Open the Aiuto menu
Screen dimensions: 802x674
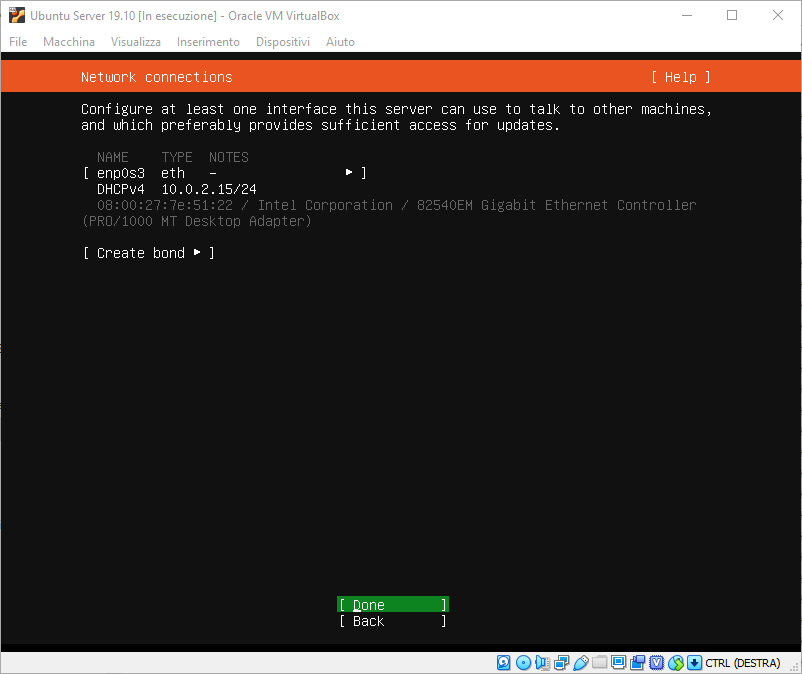(x=340, y=41)
